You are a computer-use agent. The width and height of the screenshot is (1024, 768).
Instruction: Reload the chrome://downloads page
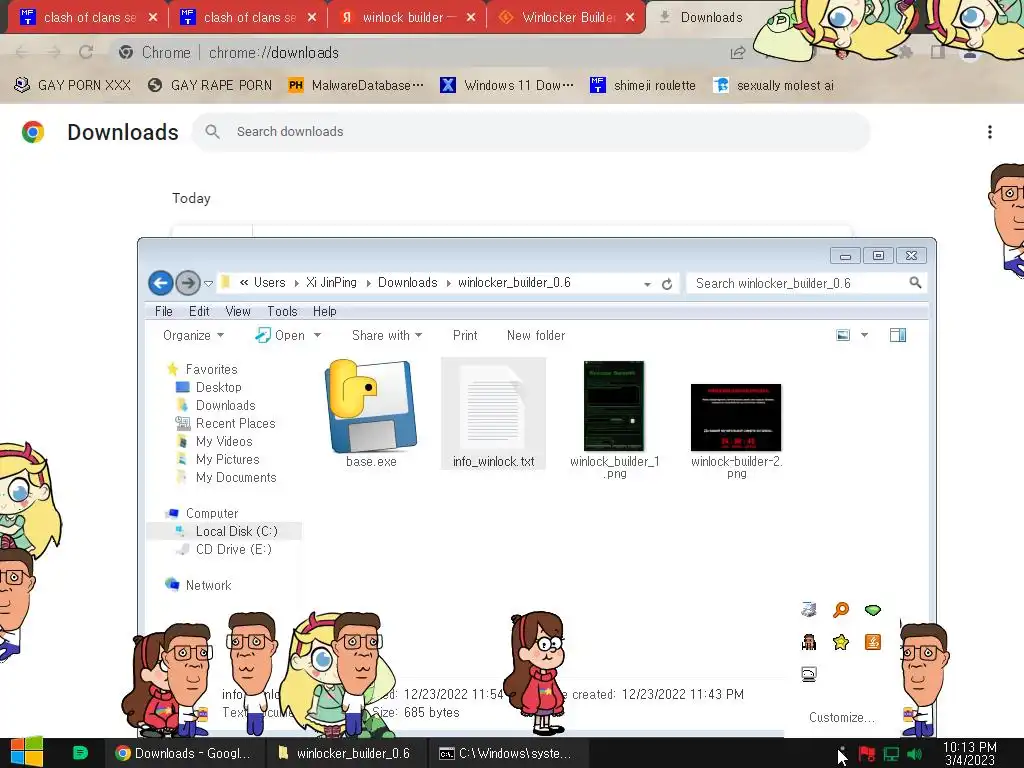click(86, 52)
